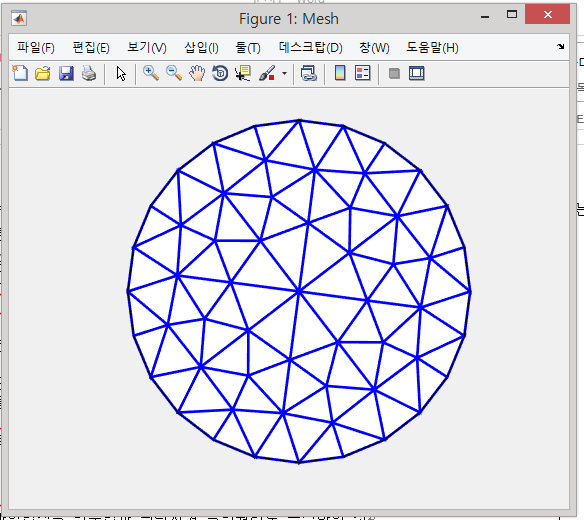This screenshot has height=520, width=584.
Task: Click the New Figure icon
Action: coord(20,73)
